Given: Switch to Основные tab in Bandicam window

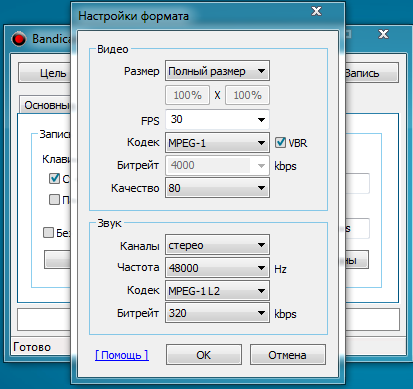Looking at the screenshot, I should click(45, 105).
